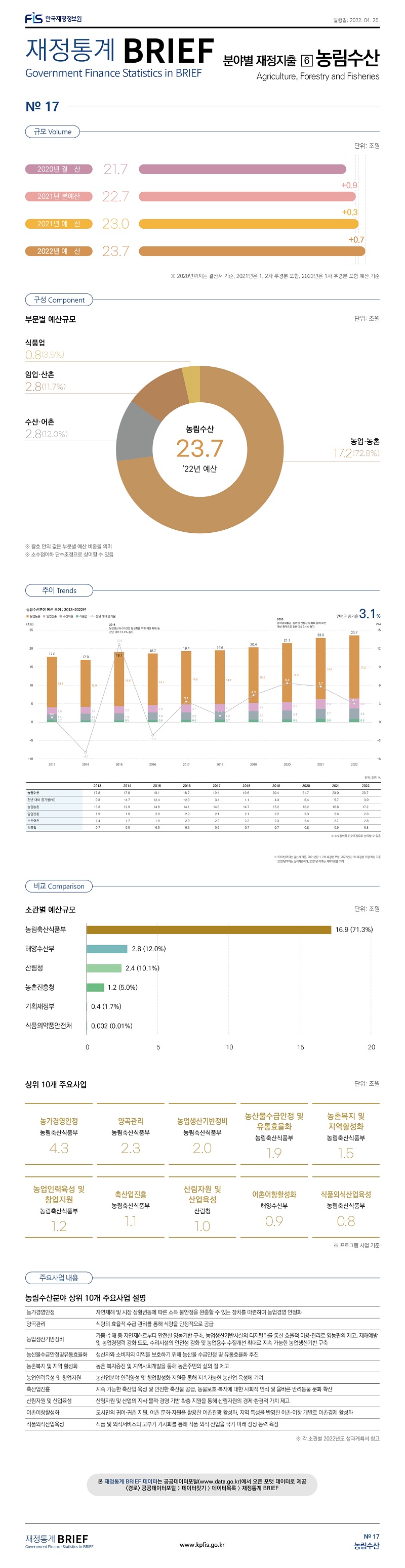Click the 22.7 value beside 2021년 본예산

[x=116, y=197]
